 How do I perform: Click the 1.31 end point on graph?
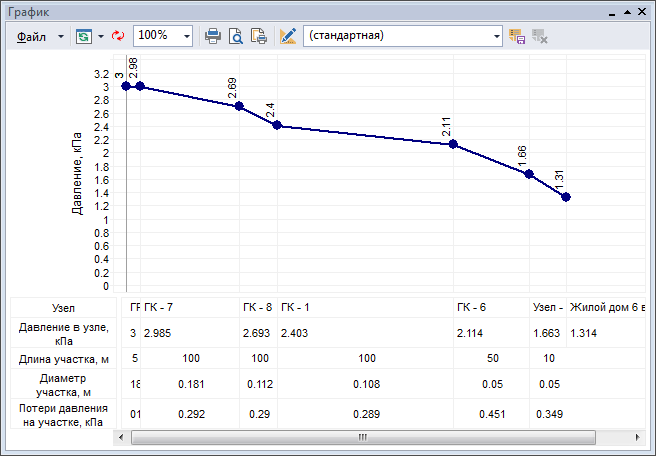566,197
